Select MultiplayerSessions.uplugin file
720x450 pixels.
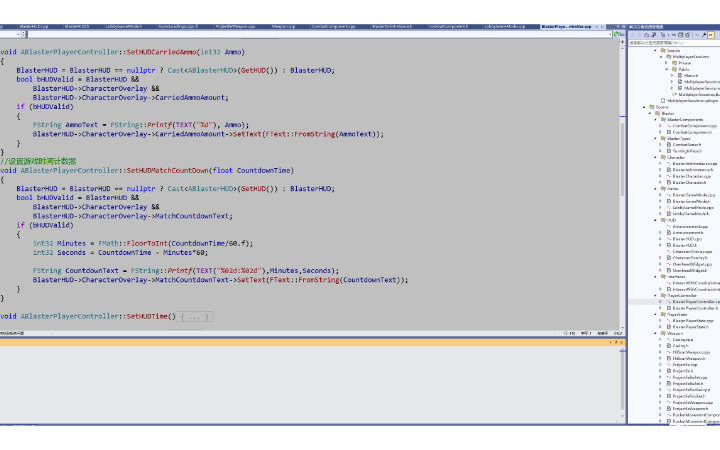click(693, 100)
